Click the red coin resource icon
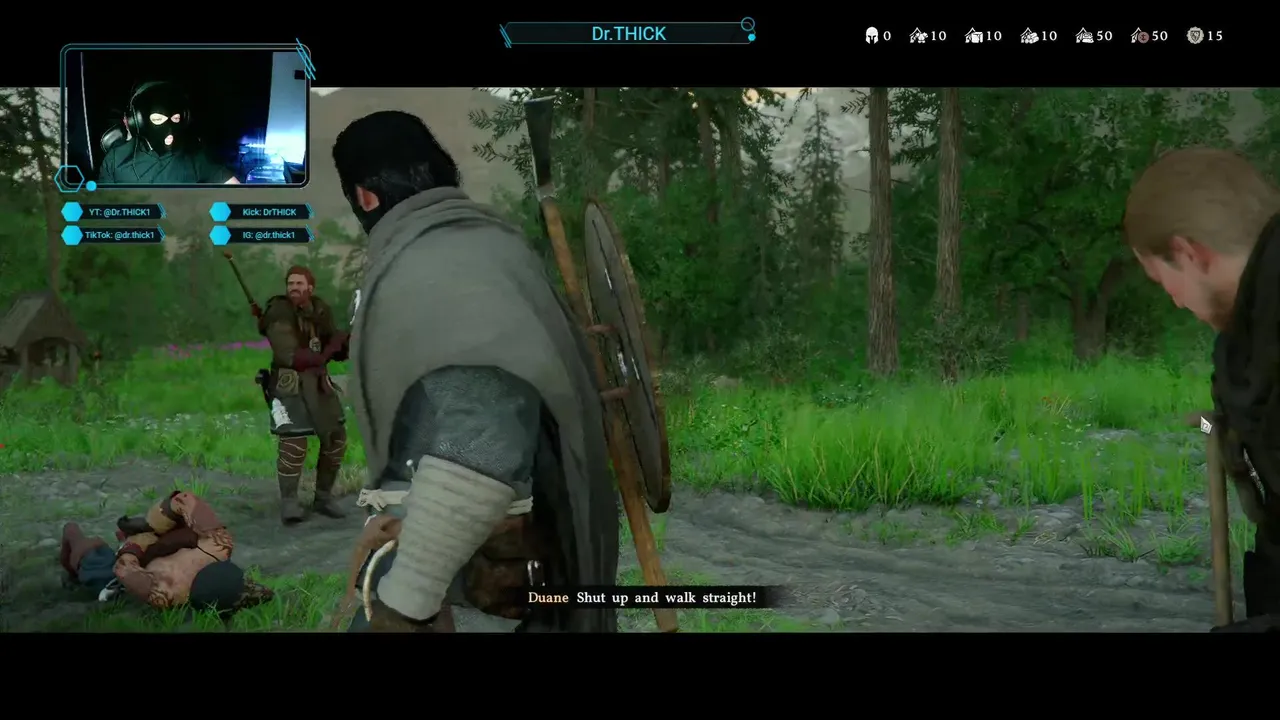The image size is (1280, 720). tap(1140, 36)
